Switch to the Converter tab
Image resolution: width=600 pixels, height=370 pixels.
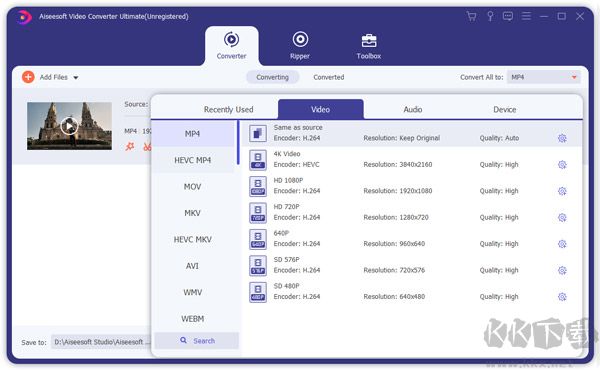pyautogui.click(x=232, y=46)
